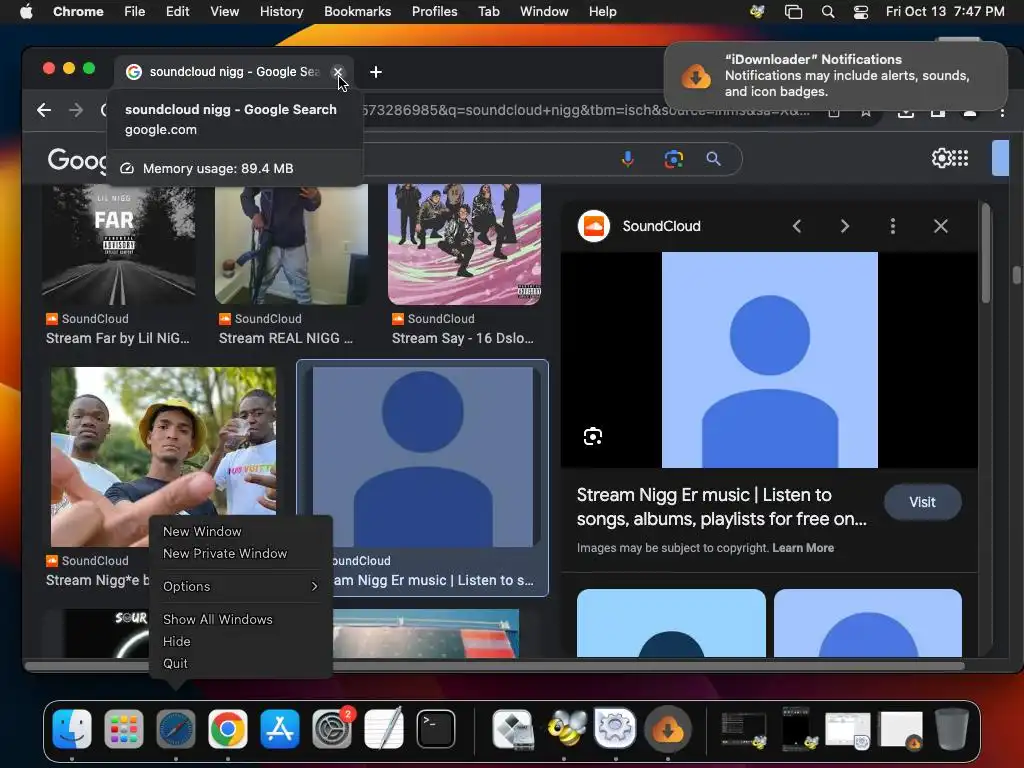Open Chrome from the dock
Screen dimensions: 1024x768
click(x=227, y=729)
